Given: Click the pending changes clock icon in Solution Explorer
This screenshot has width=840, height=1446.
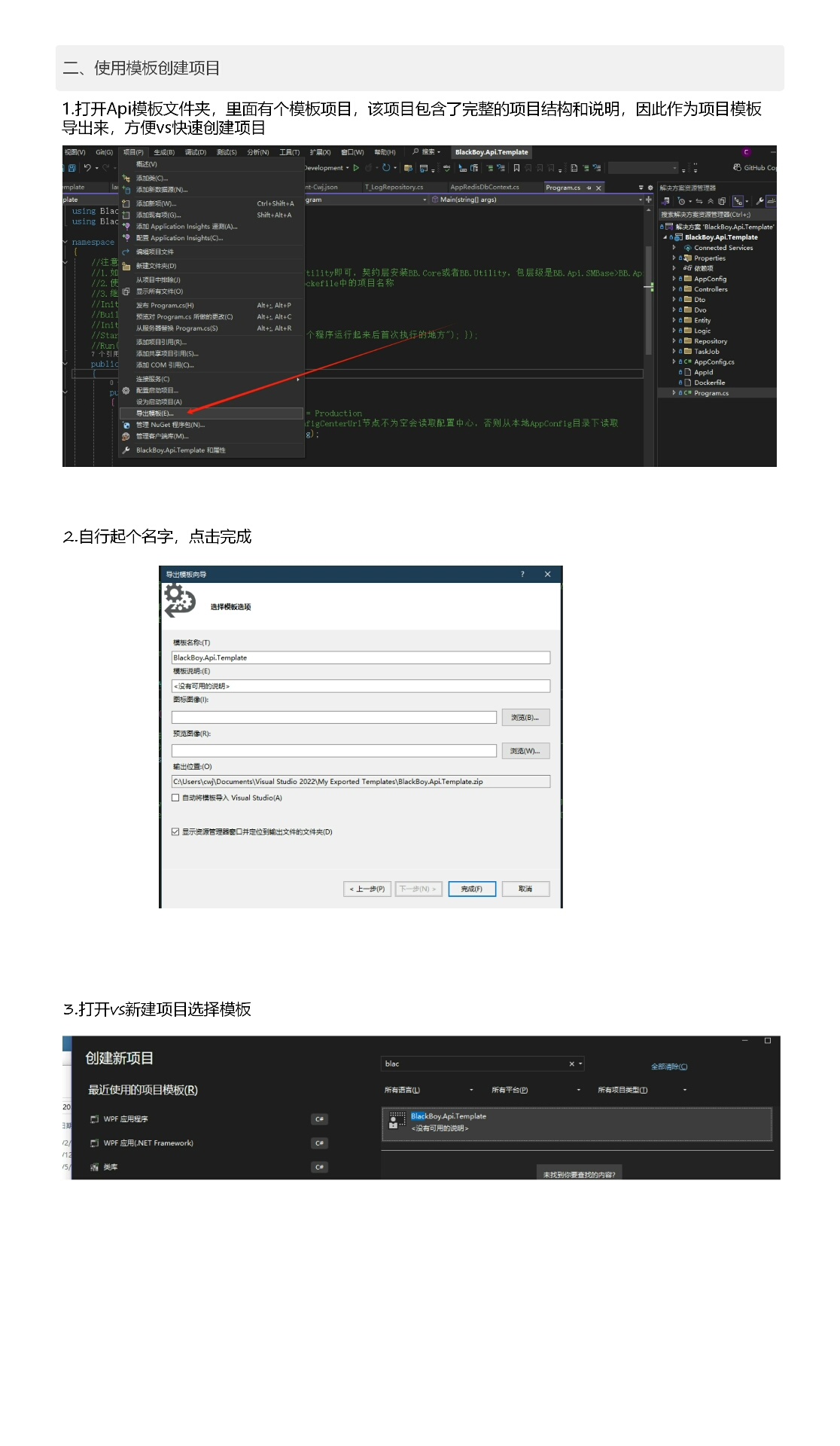Looking at the screenshot, I should (681, 201).
